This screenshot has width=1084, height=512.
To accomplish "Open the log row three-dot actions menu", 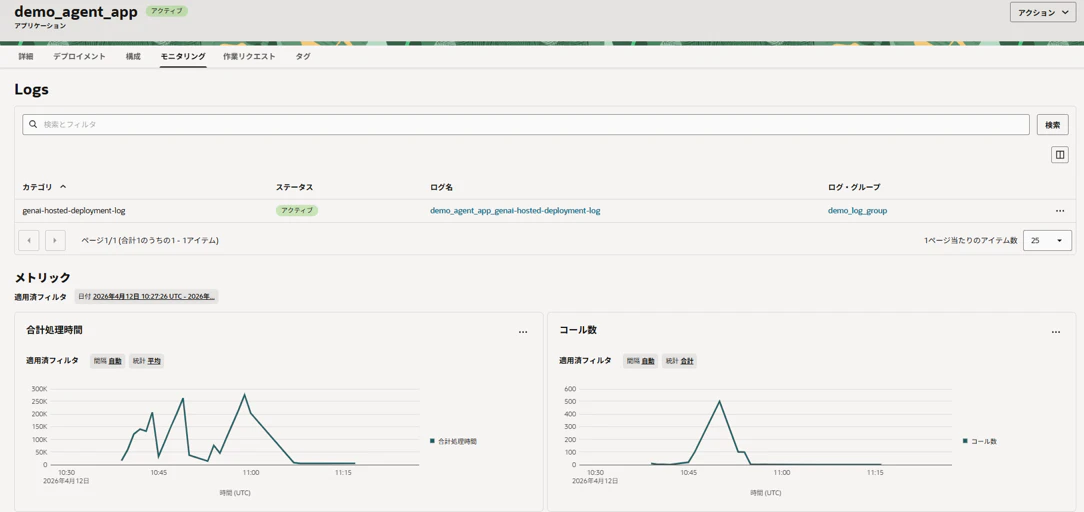I will click(1060, 211).
